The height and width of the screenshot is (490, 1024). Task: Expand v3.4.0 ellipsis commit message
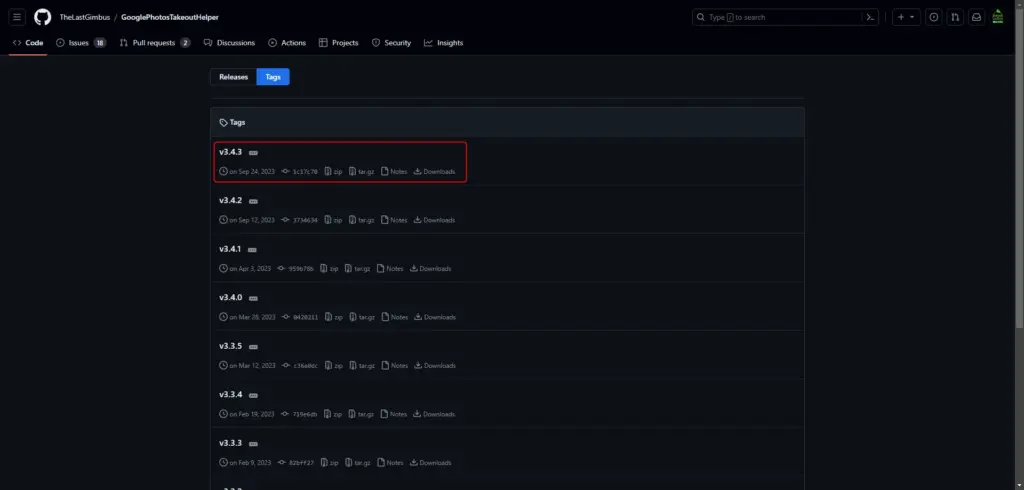pos(253,299)
